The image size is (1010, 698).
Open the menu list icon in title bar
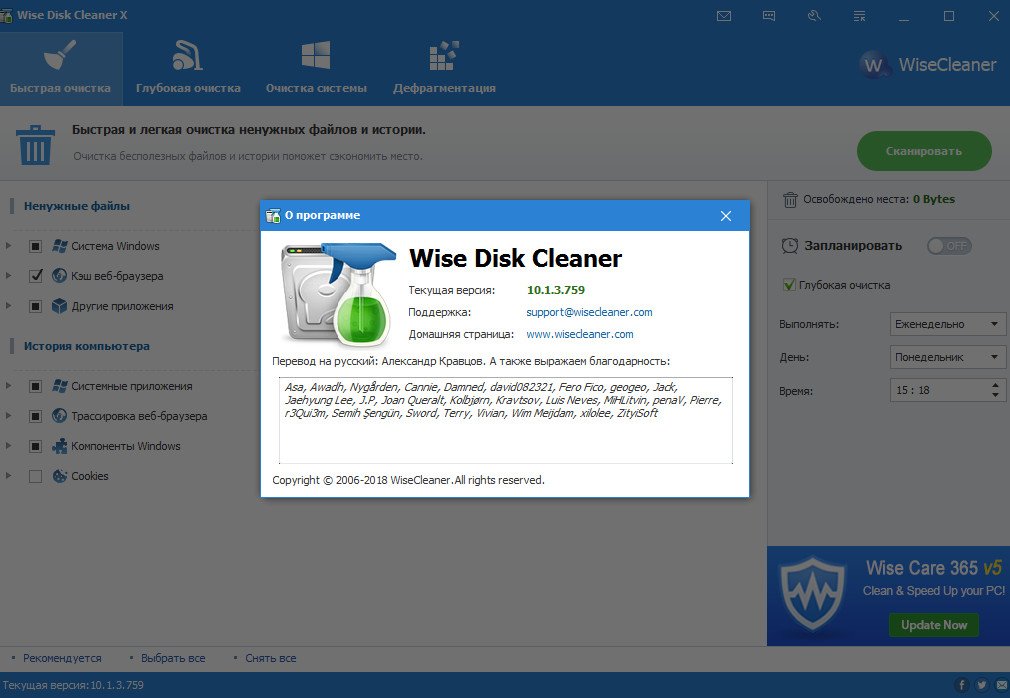pyautogui.click(x=859, y=16)
